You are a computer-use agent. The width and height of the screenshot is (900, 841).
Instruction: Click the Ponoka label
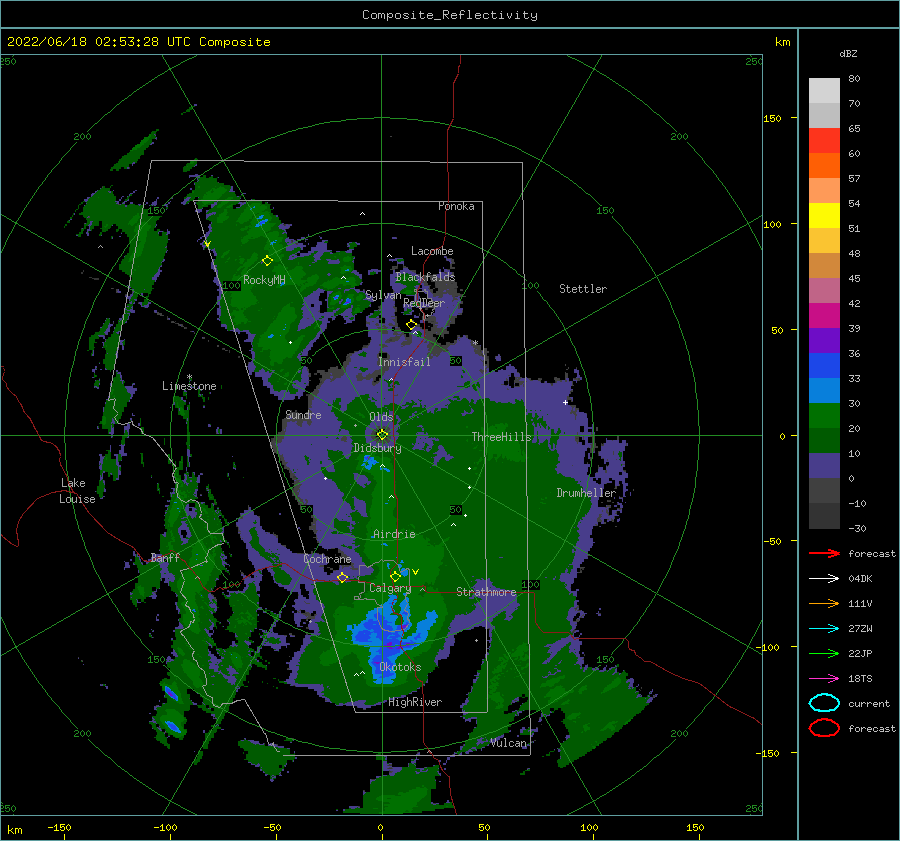[456, 206]
